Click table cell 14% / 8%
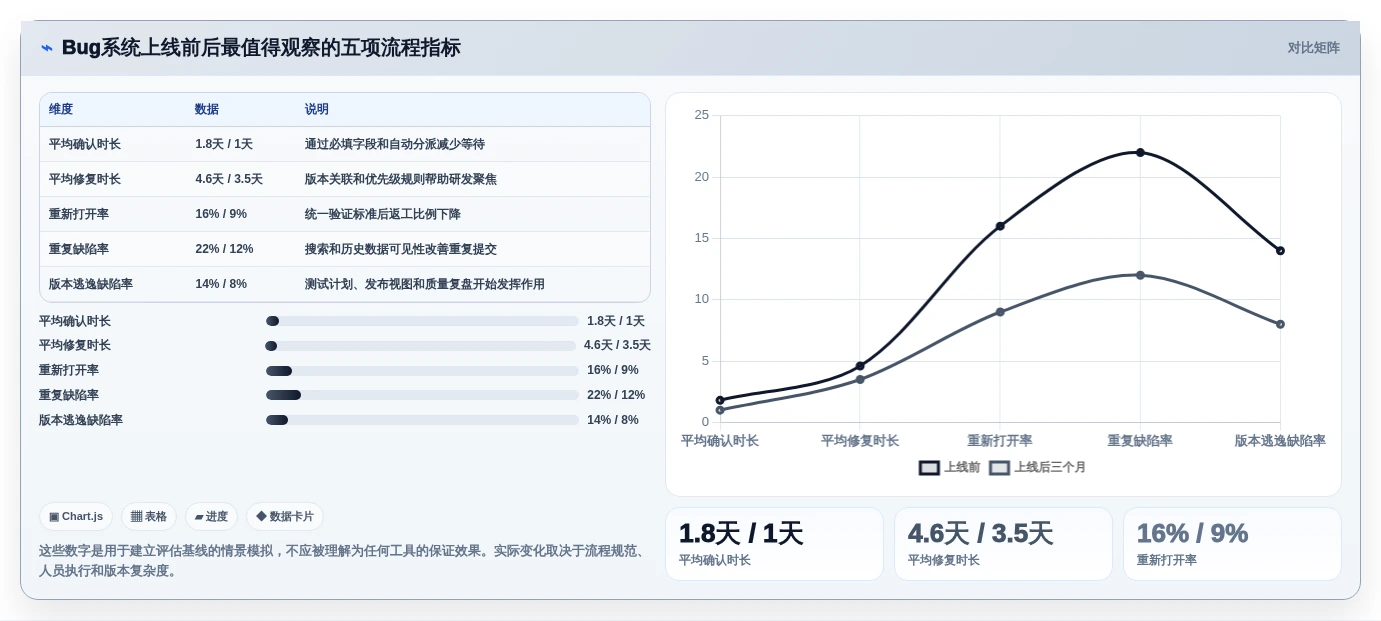The image size is (1381, 621). [x=221, y=284]
